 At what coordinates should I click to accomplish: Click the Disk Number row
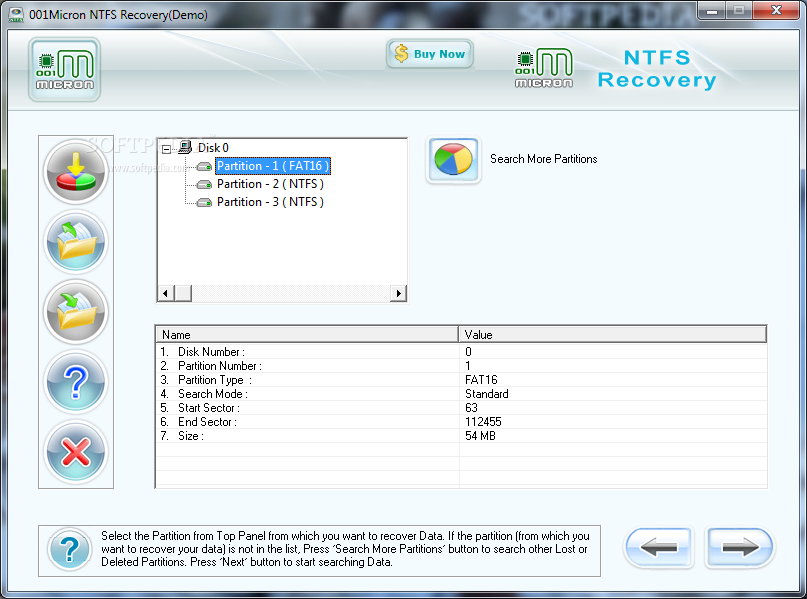pos(461,352)
